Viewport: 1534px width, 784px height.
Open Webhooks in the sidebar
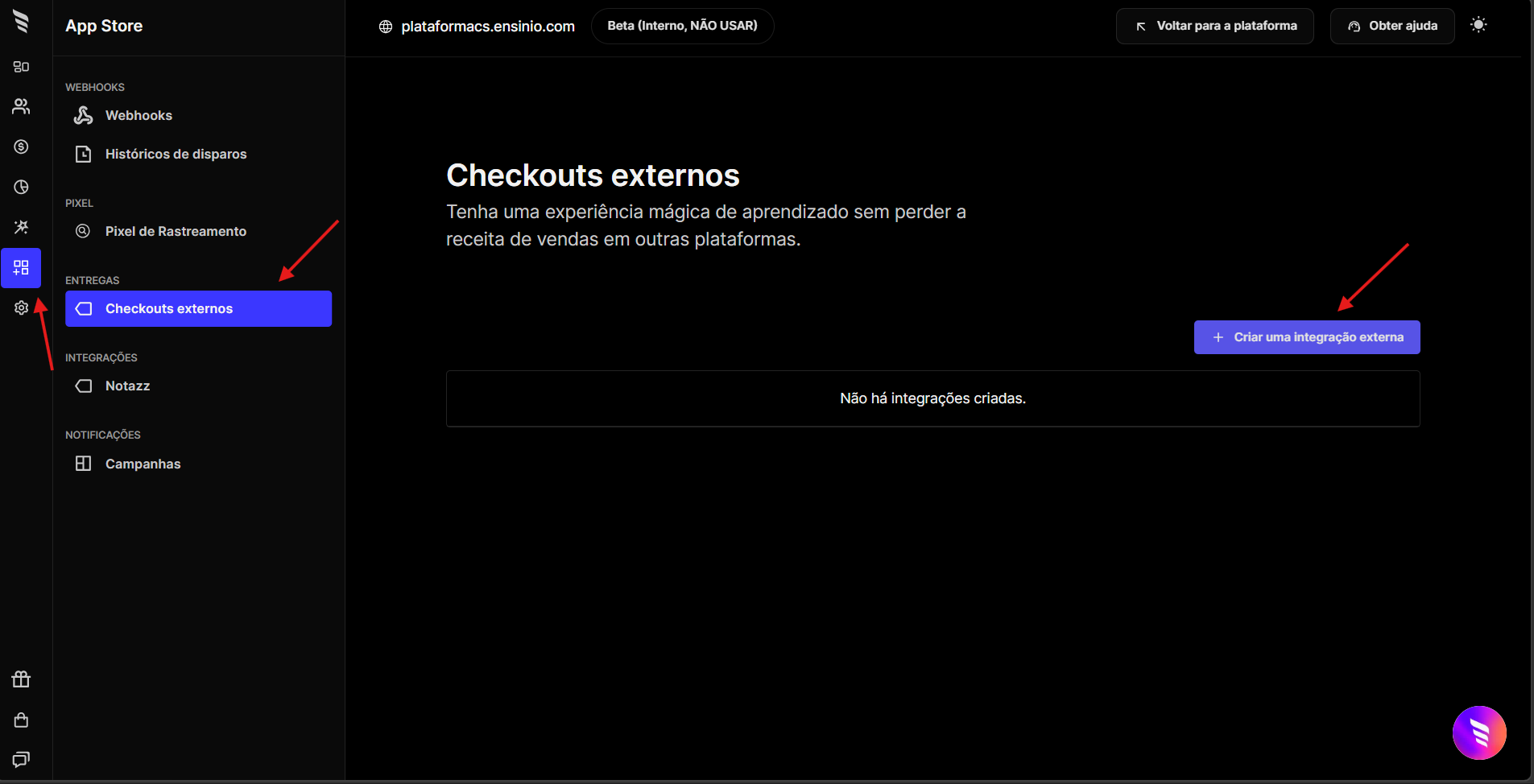coord(139,116)
